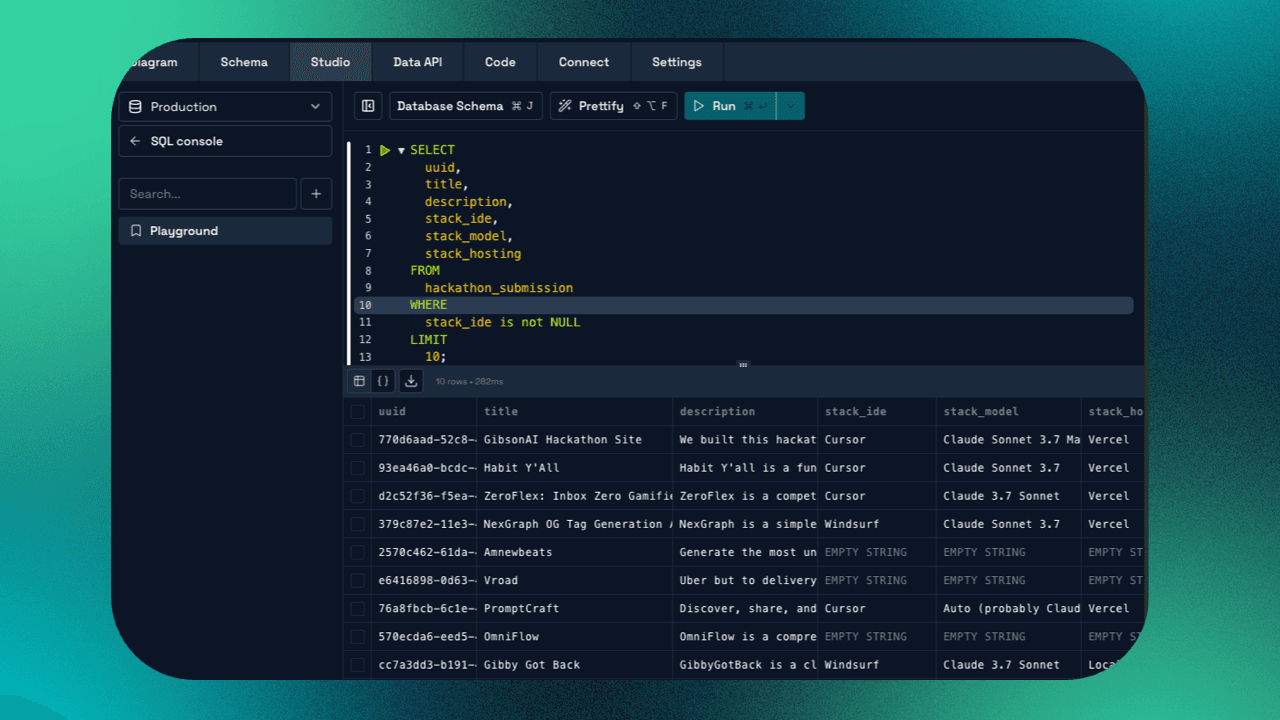Viewport: 1280px width, 720px height.
Task: Go to the Code tab
Action: (500, 62)
